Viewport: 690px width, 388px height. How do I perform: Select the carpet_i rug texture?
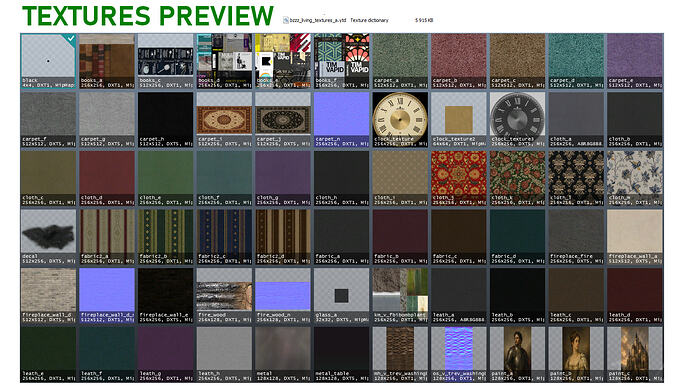[224, 120]
